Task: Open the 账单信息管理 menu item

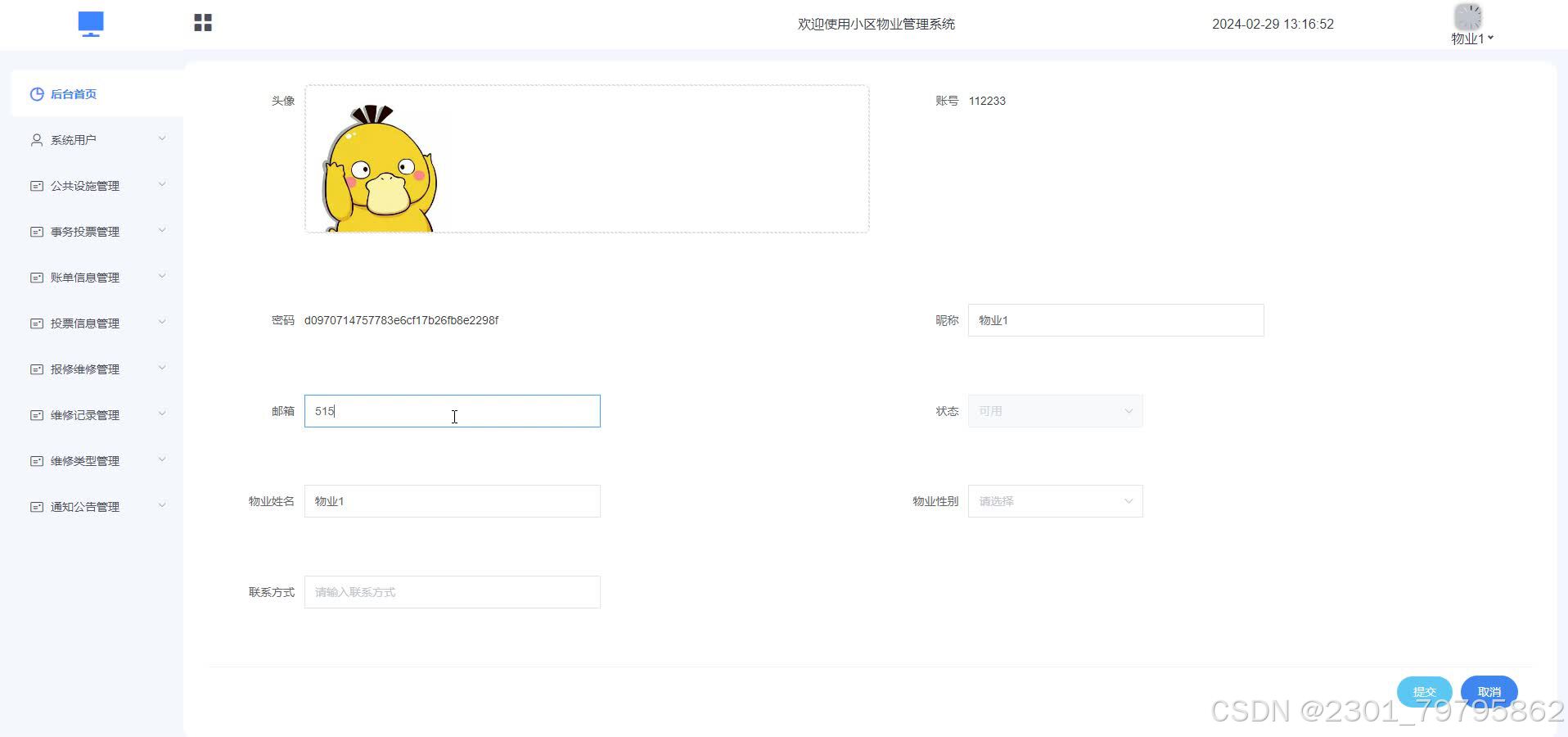Action: [97, 278]
